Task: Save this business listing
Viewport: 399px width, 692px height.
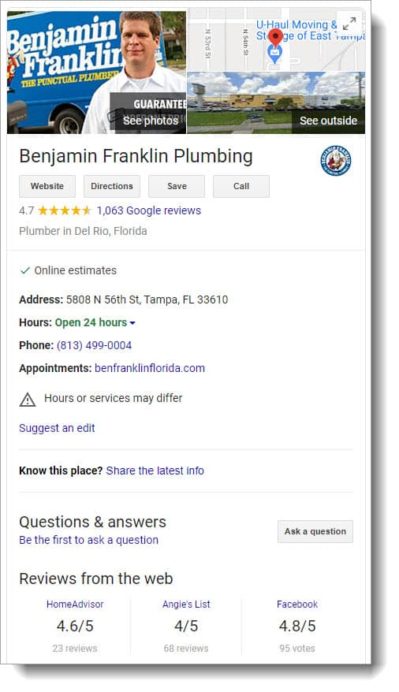Action: pyautogui.click(x=177, y=186)
